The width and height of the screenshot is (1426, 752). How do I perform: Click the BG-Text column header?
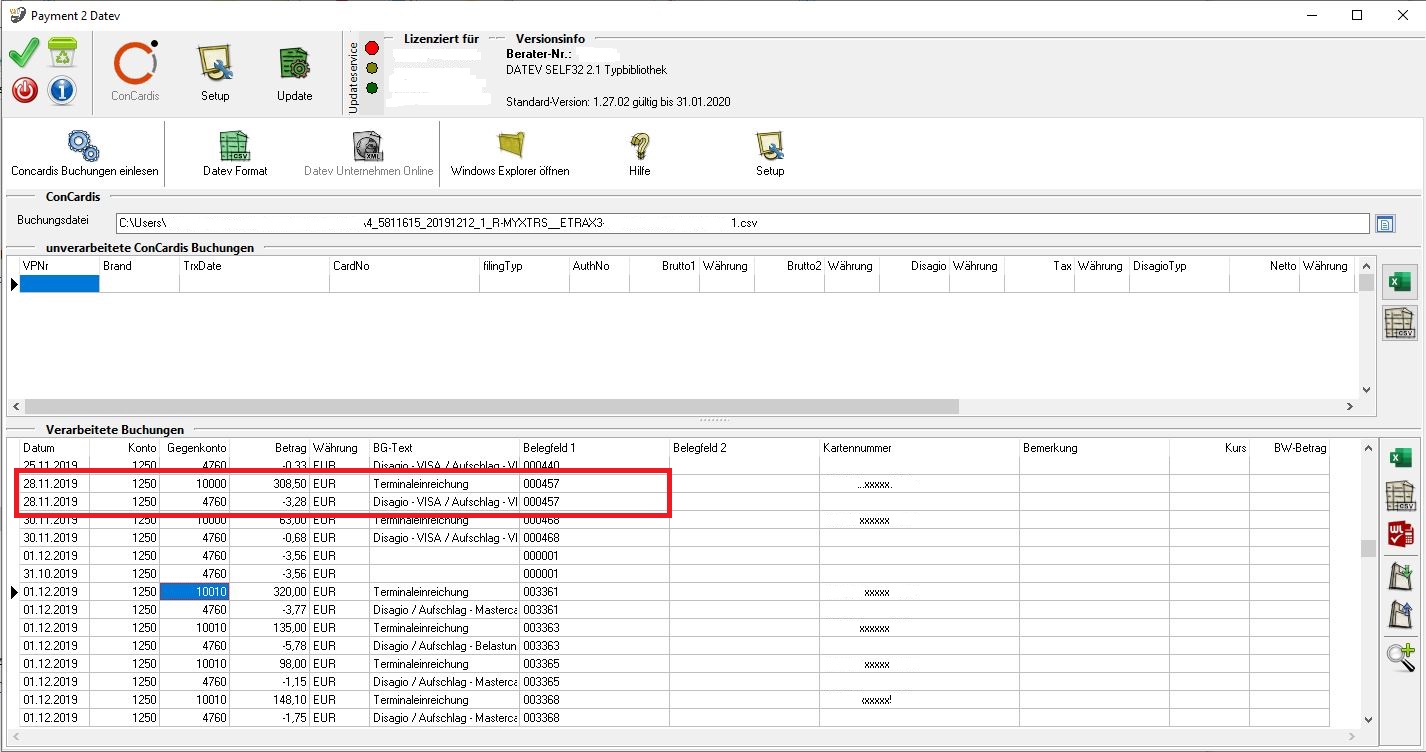point(445,448)
